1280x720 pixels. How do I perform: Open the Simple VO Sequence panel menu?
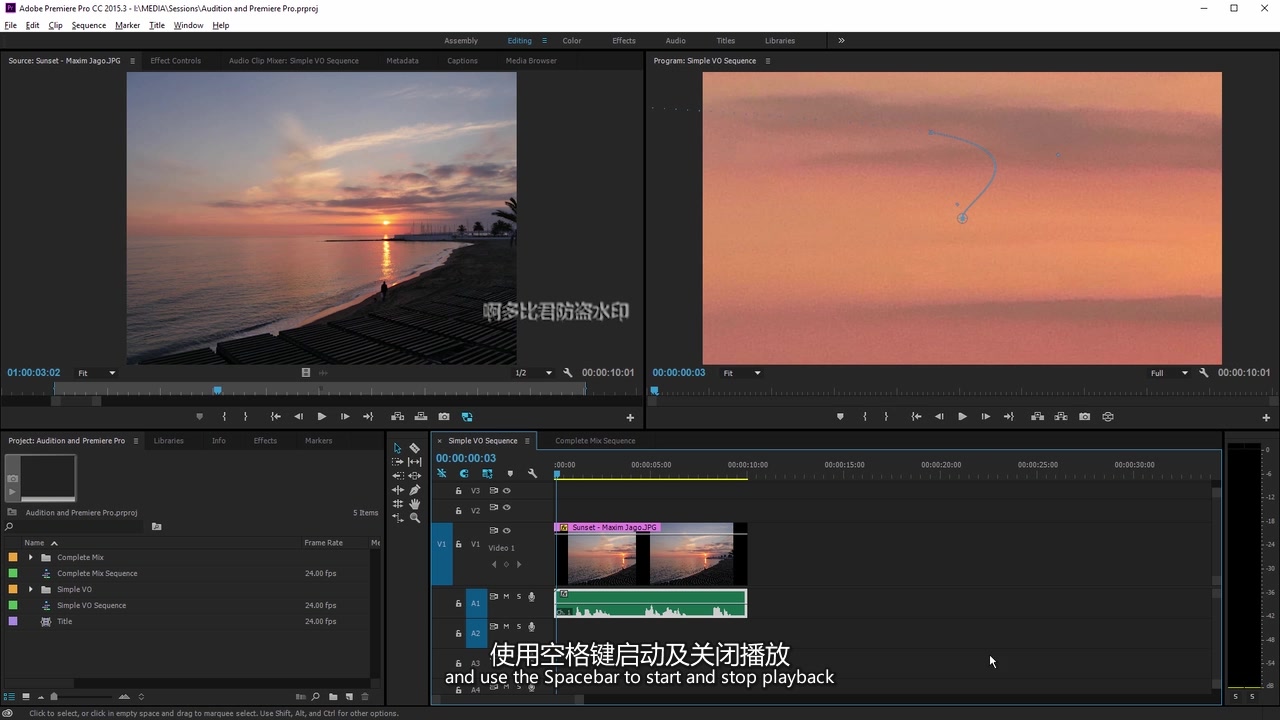click(527, 440)
